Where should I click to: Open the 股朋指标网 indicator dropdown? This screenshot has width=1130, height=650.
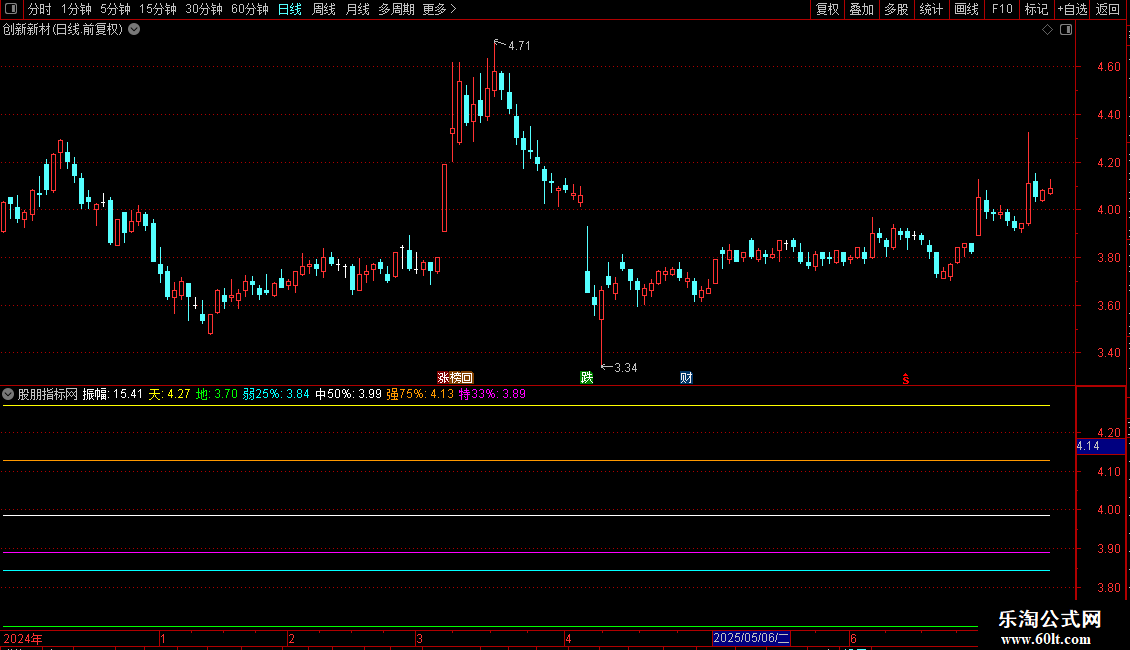pyautogui.click(x=8, y=394)
